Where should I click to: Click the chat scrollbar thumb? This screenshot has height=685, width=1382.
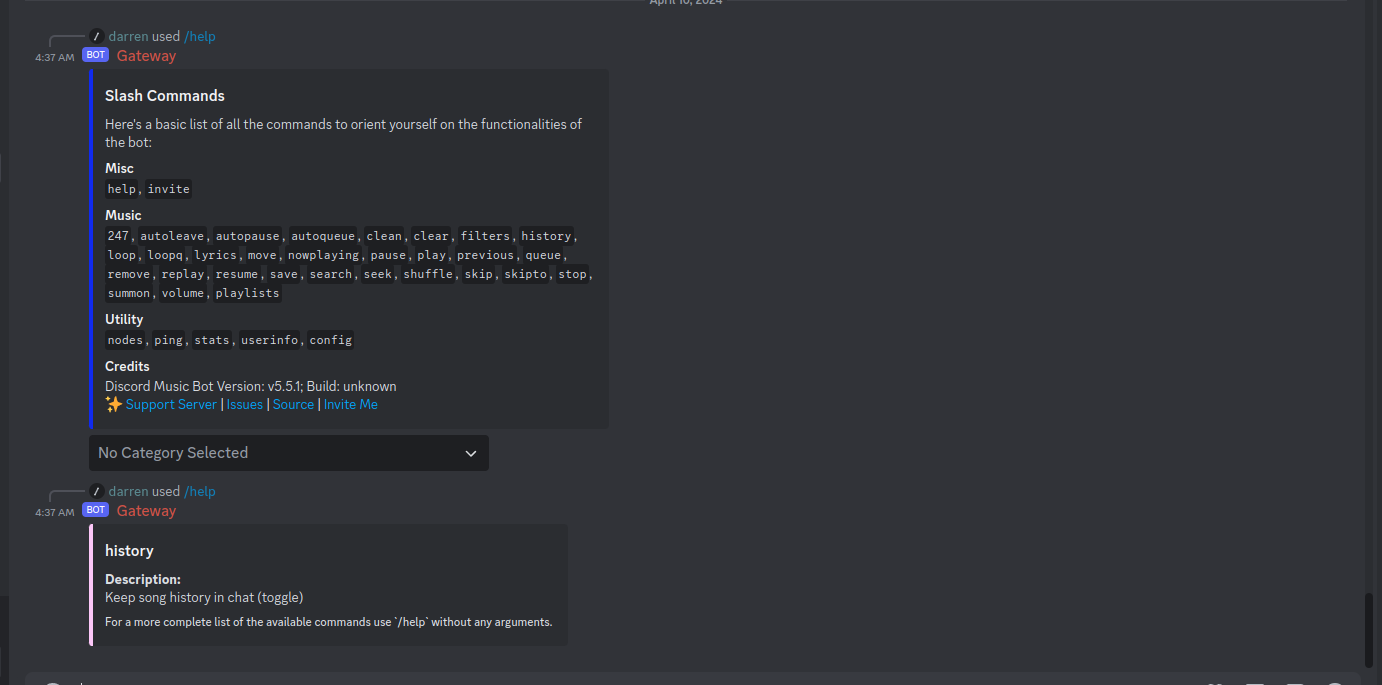[1369, 630]
